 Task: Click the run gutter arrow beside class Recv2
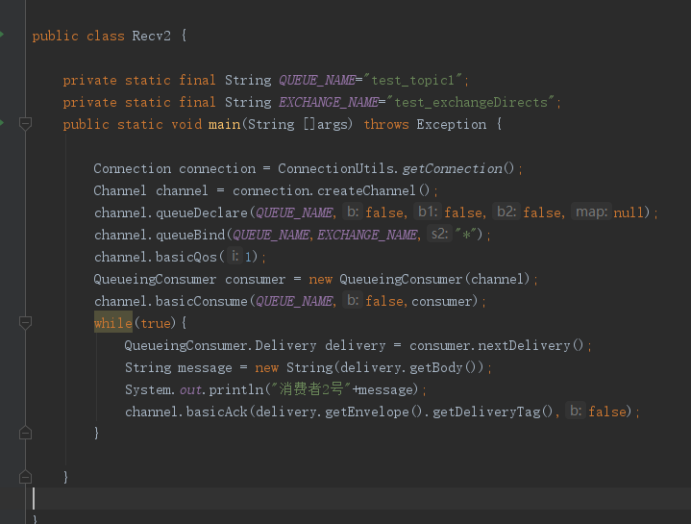[2, 34]
